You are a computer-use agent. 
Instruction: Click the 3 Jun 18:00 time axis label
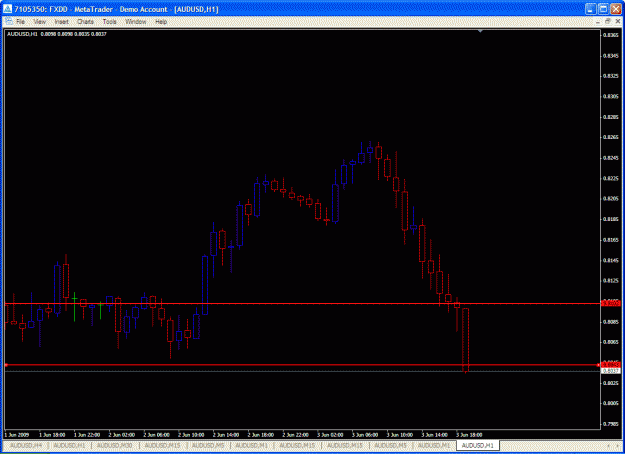point(469,435)
